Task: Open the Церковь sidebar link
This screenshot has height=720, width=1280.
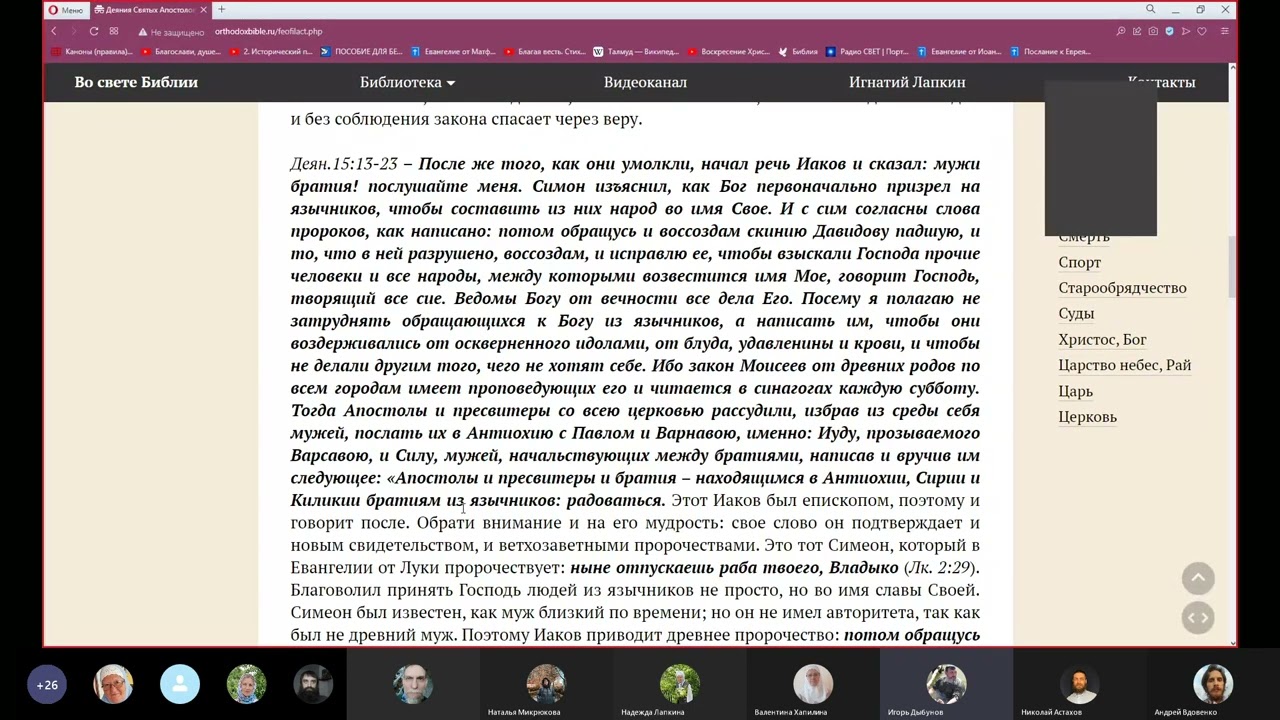Action: 1087,417
